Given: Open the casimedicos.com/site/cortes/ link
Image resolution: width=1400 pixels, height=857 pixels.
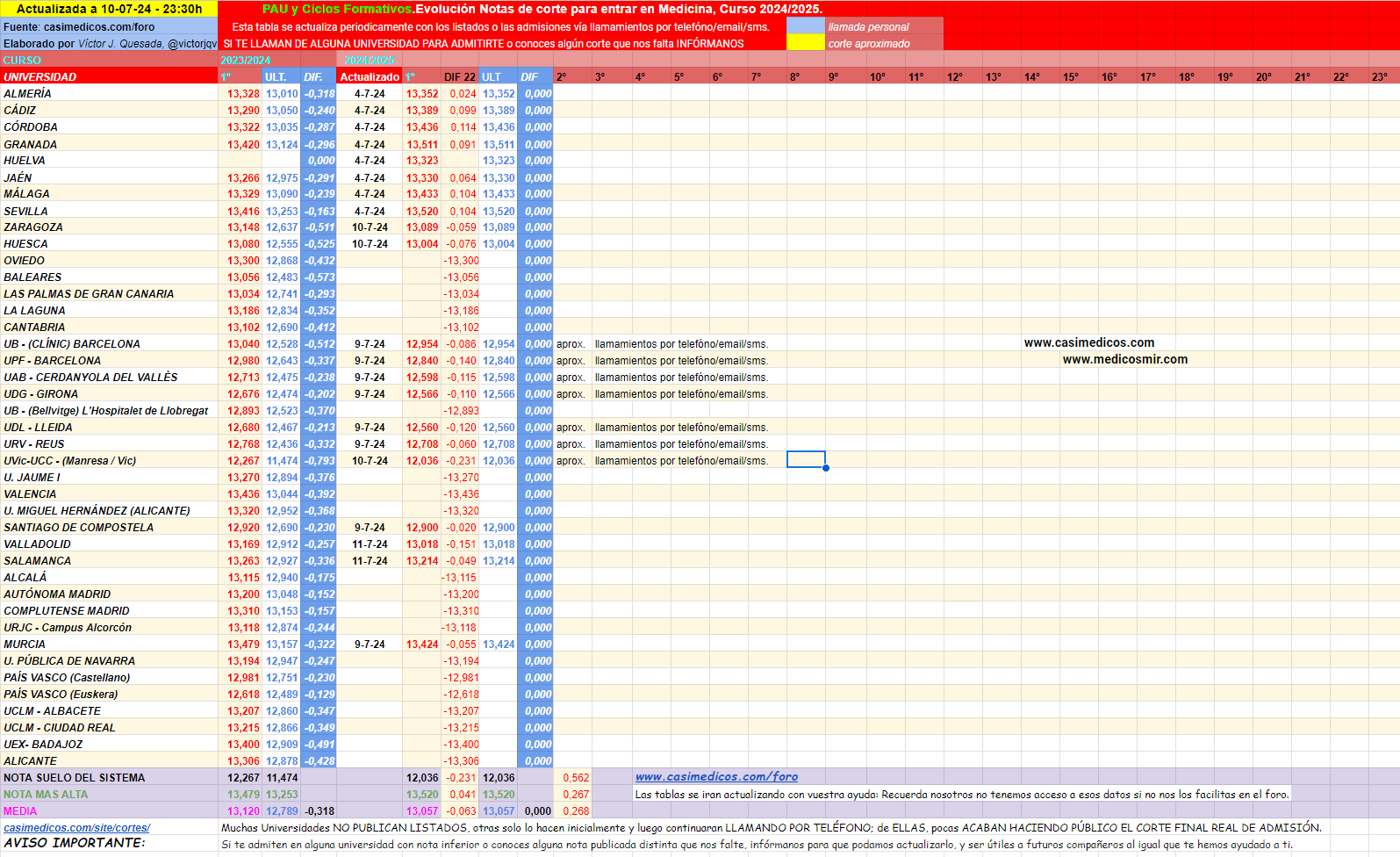Looking at the screenshot, I should click(76, 828).
